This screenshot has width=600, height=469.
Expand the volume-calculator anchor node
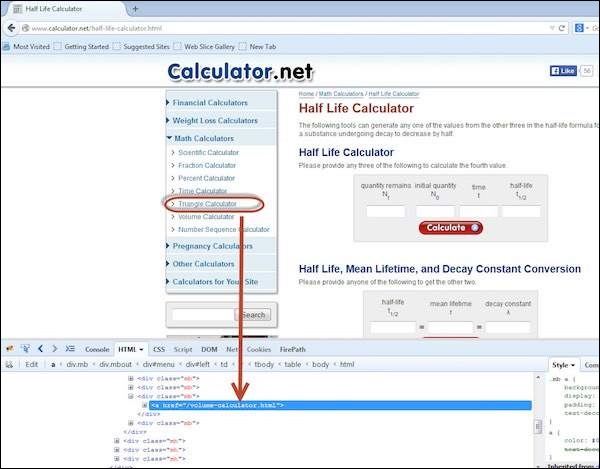[145, 405]
